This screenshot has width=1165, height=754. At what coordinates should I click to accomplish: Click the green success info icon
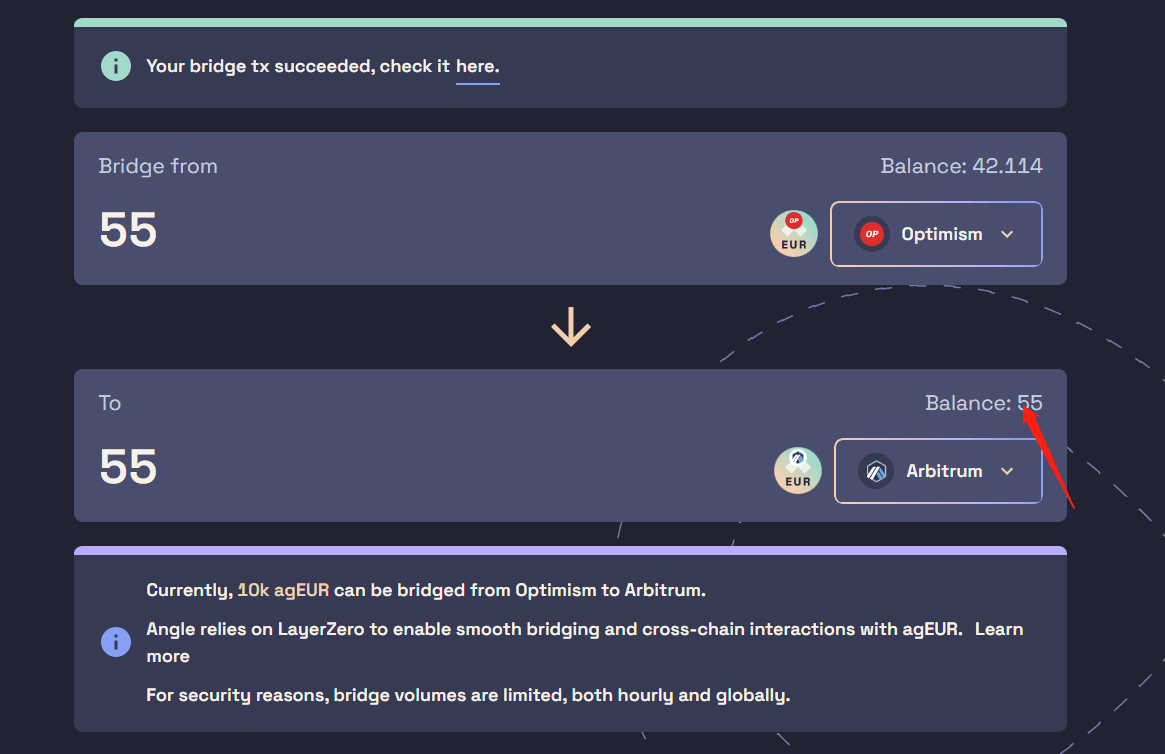116,66
